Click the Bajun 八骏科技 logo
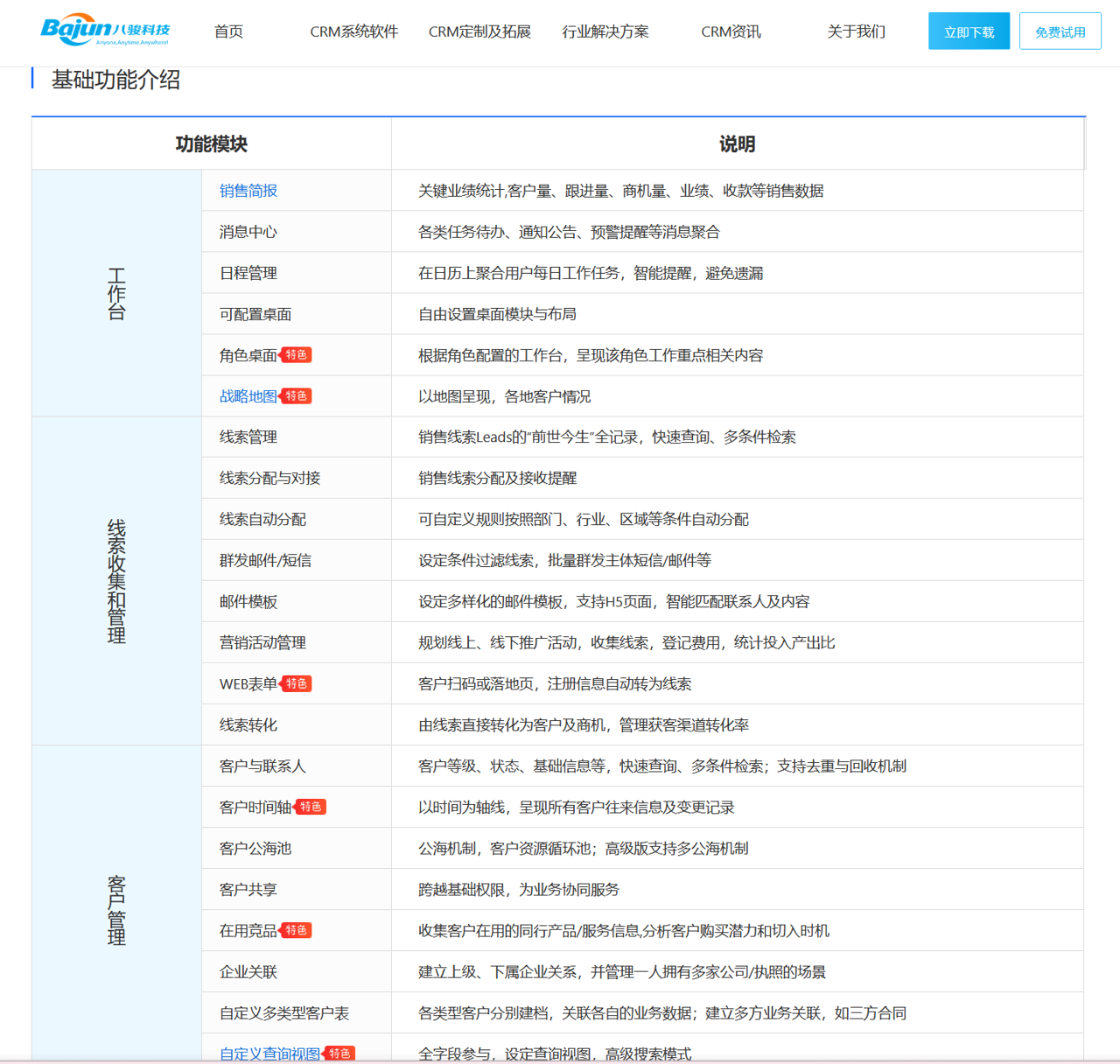Image resolution: width=1120 pixels, height=1064 pixels. 105,31
